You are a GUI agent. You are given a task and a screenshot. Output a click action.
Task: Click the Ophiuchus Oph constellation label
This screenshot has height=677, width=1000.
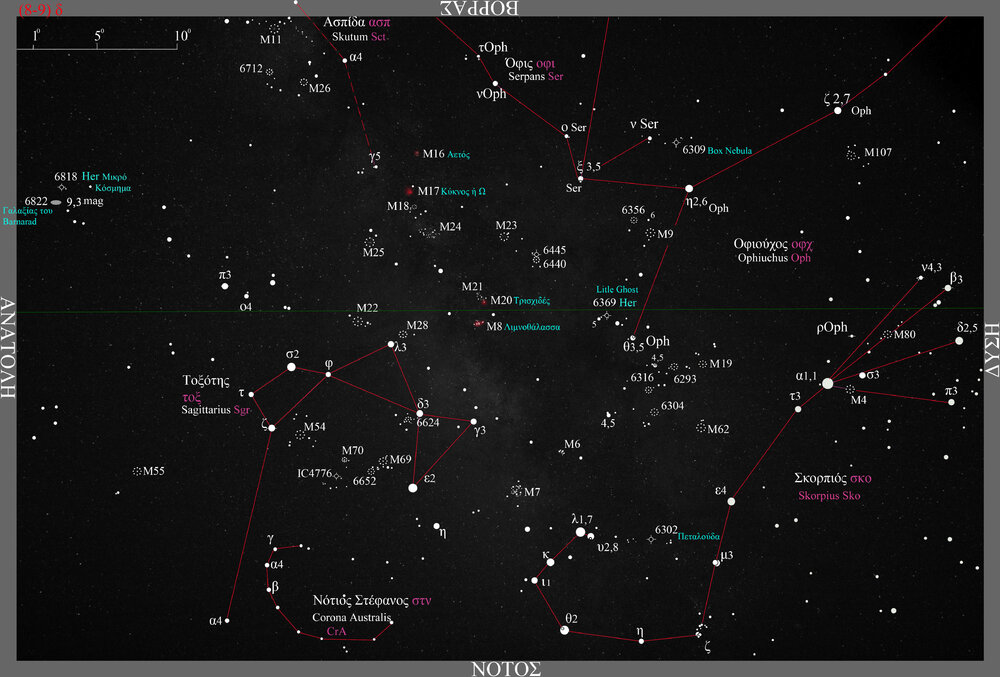point(773,257)
